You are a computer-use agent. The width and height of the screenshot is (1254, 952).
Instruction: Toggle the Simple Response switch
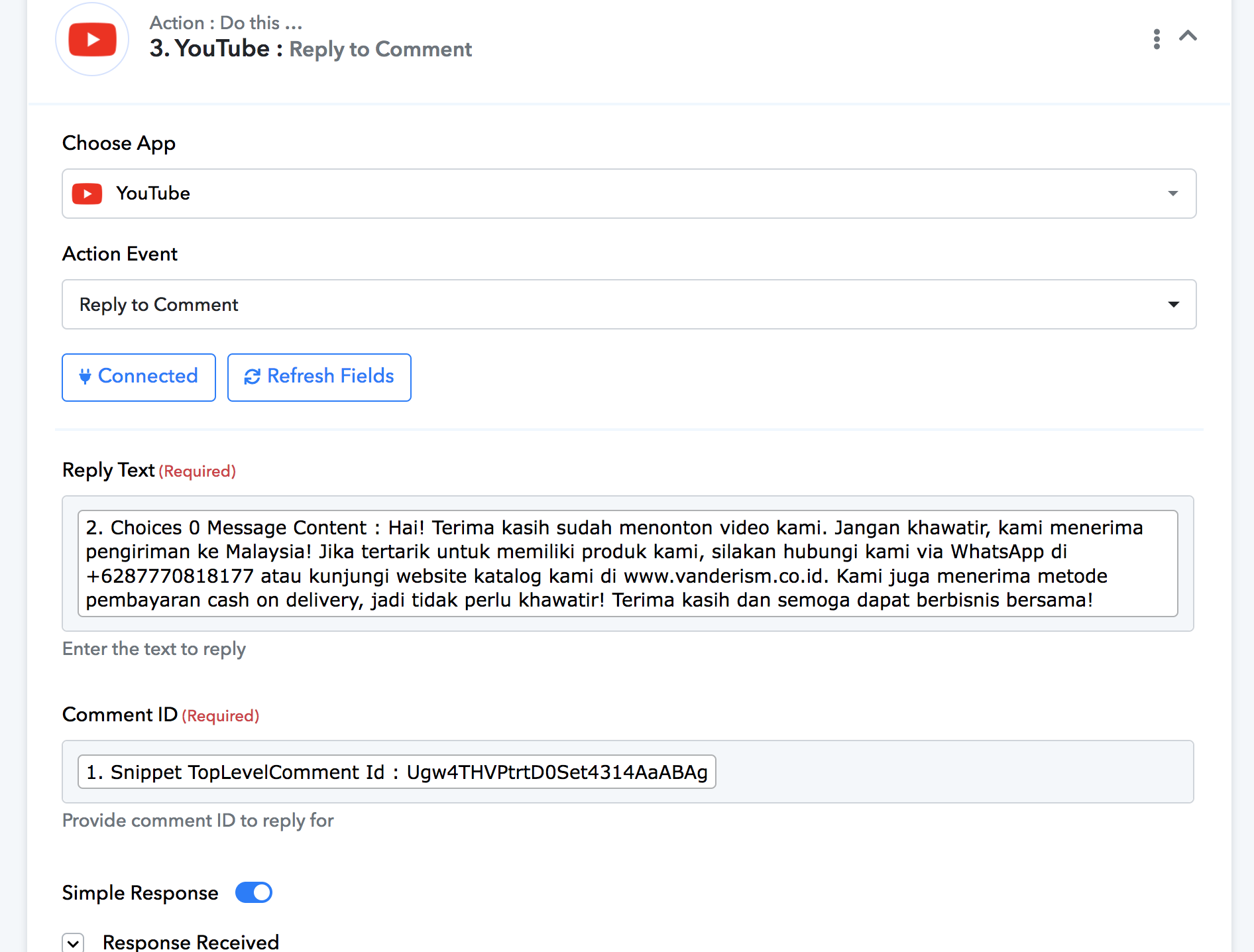pos(254,892)
